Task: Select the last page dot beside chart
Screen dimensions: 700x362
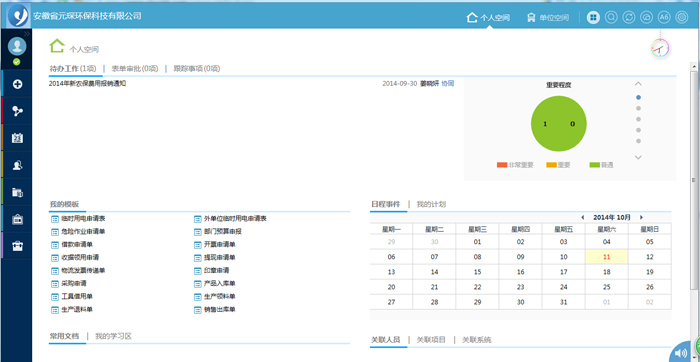Action: (x=638, y=141)
